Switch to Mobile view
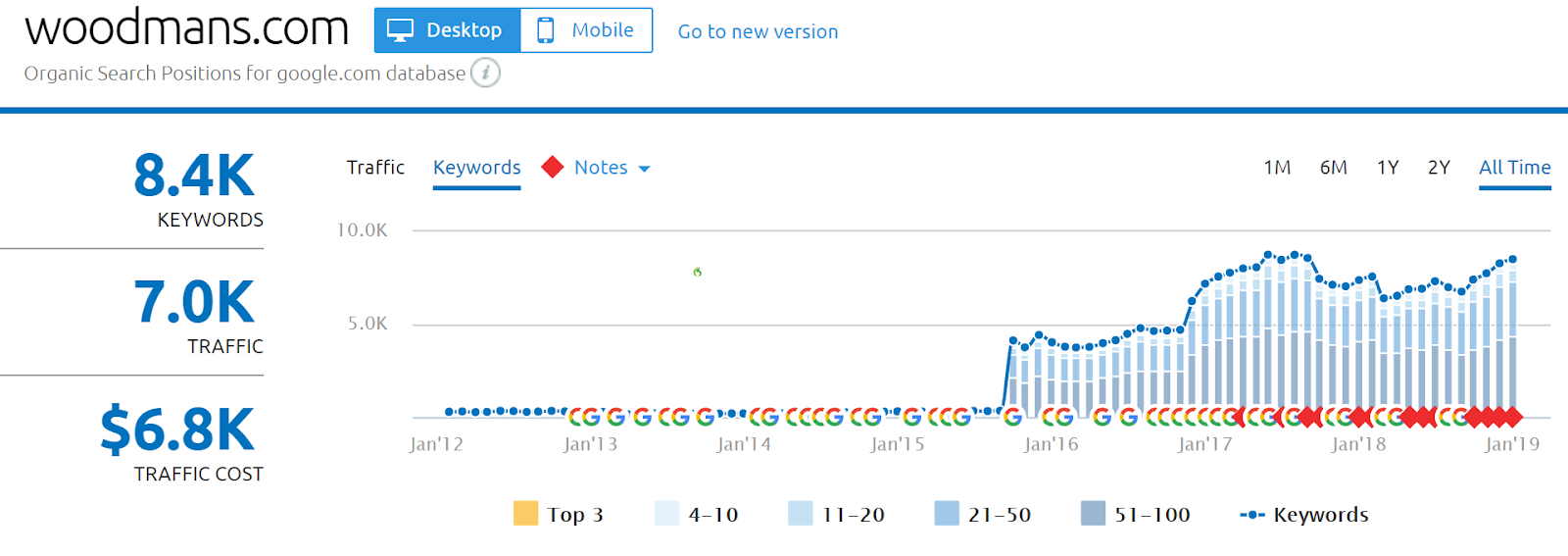Viewport: 1568px width, 556px height. (x=587, y=30)
